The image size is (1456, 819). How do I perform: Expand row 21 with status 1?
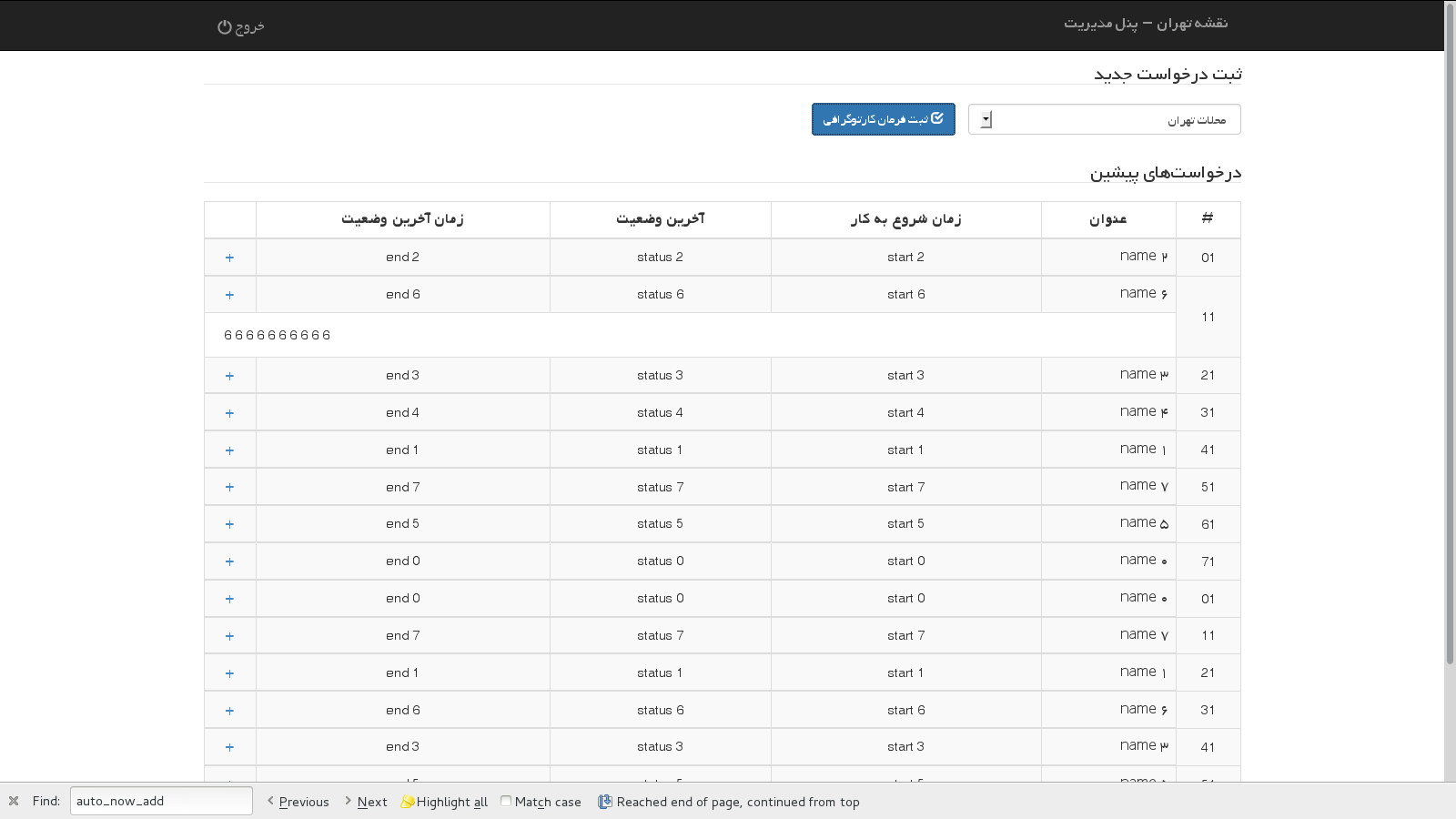click(x=229, y=673)
